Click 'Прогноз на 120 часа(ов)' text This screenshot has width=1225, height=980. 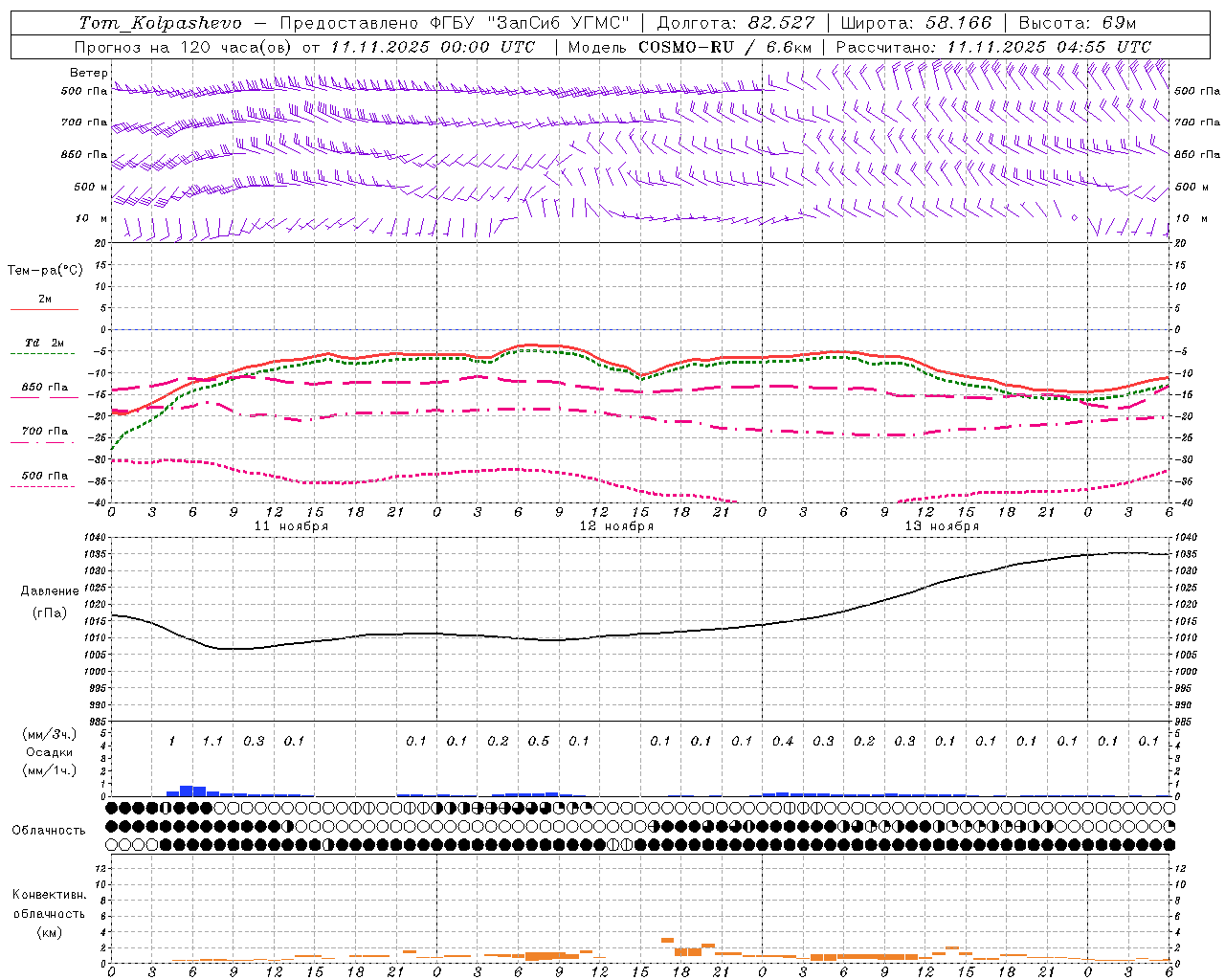click(185, 47)
